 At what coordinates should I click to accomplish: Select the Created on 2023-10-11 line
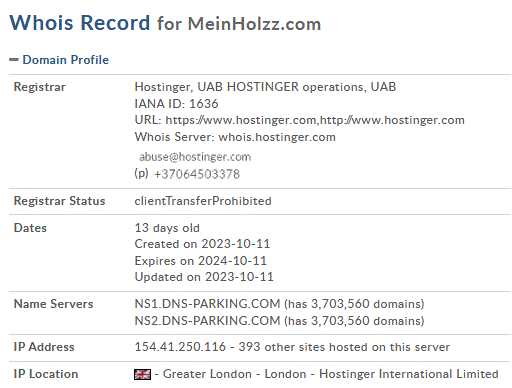point(202,244)
